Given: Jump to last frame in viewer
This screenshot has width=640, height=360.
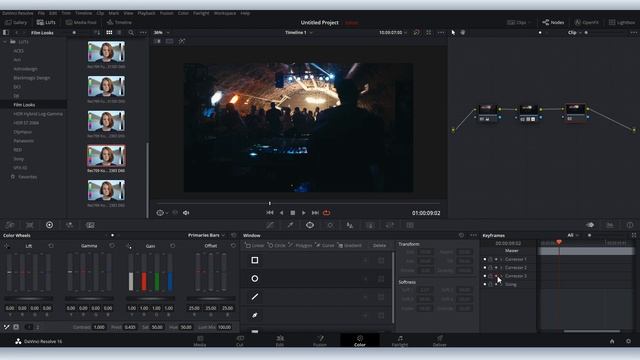Looking at the screenshot, I should coord(315,213).
